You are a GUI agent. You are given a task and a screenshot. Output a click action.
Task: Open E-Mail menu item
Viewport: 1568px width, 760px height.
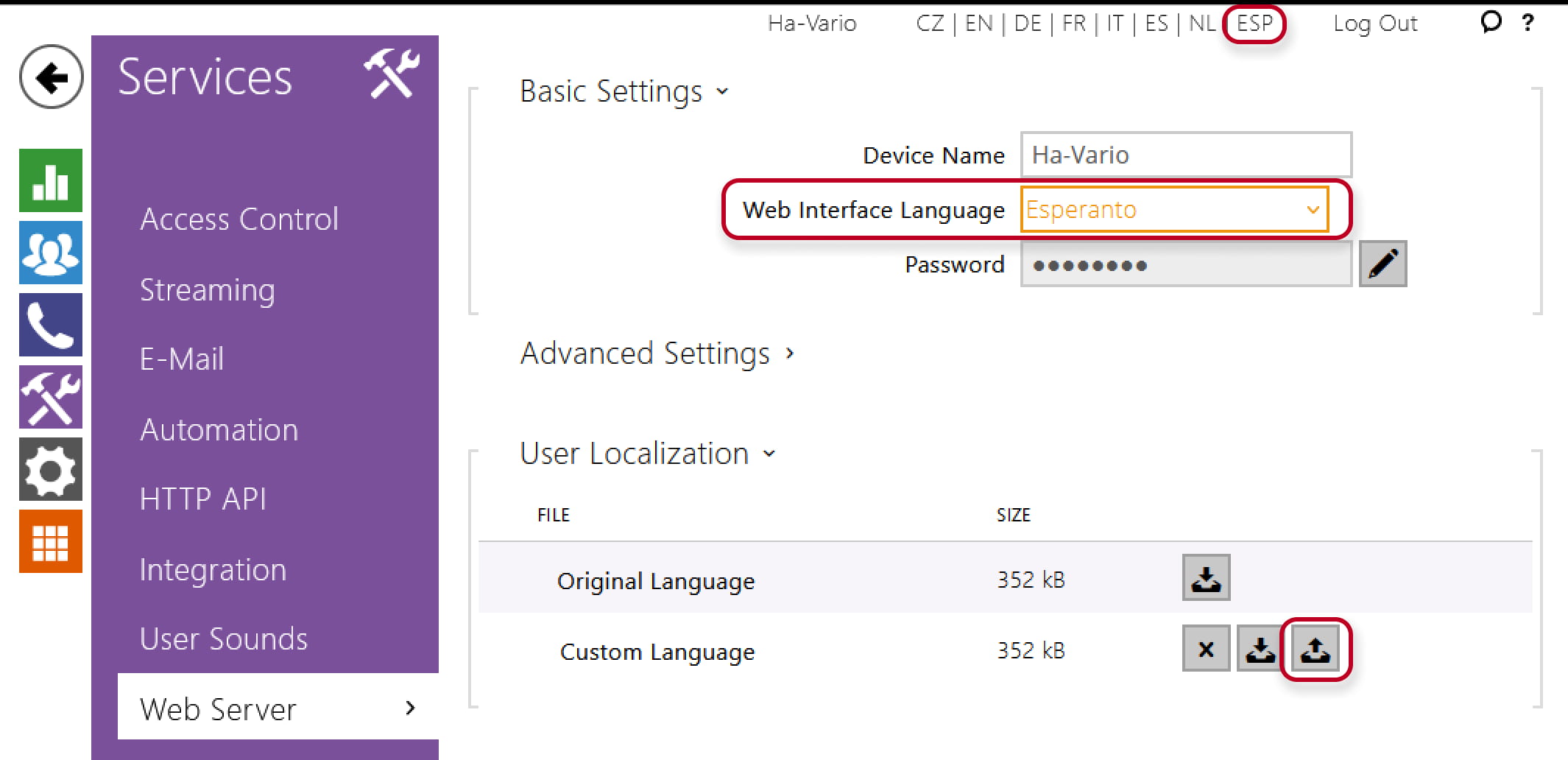pyautogui.click(x=182, y=359)
